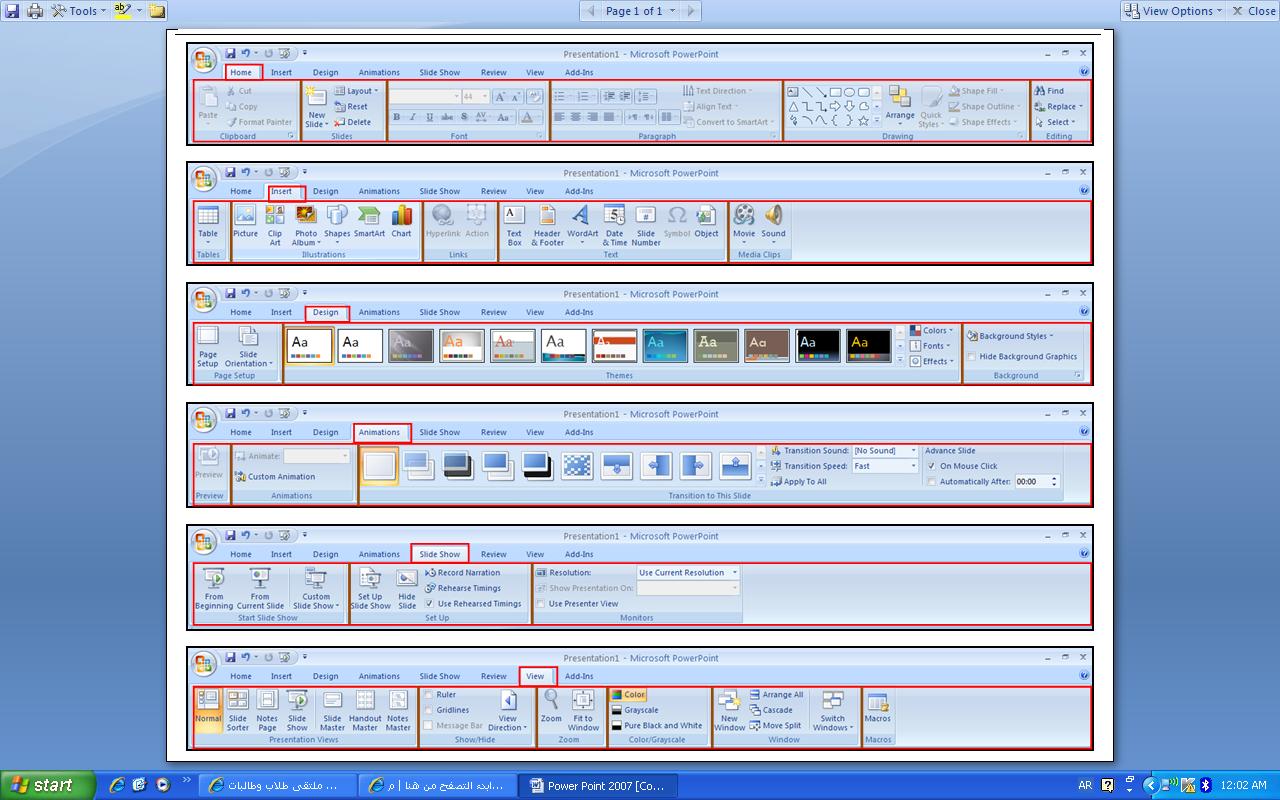Switch to Power Point 2007 taskbar item
This screenshot has height=800, width=1280.
[x=598, y=786]
